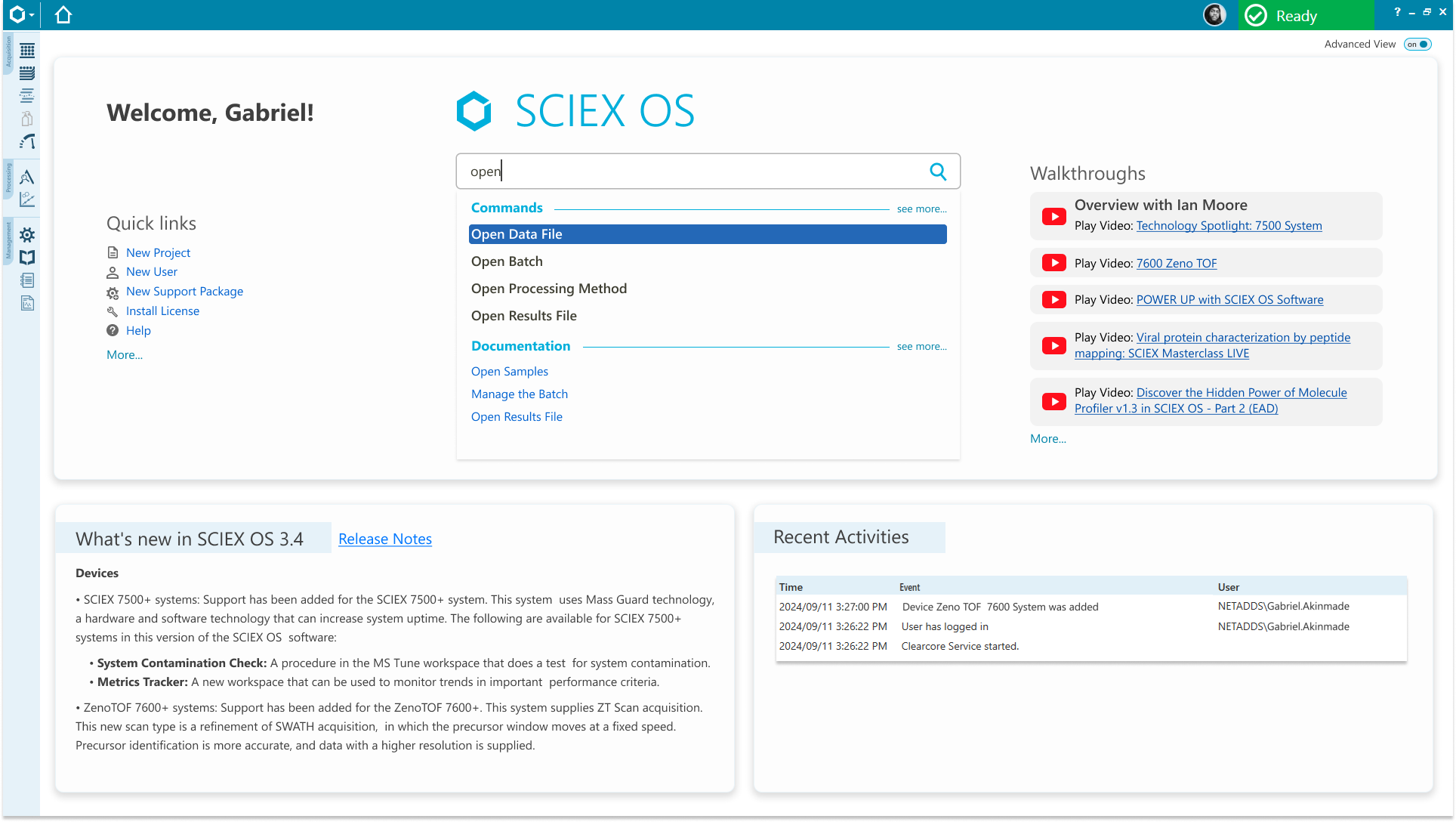Open the Release Notes link
Image resolution: width=1456 pixels, height=822 pixels.
[x=385, y=539]
